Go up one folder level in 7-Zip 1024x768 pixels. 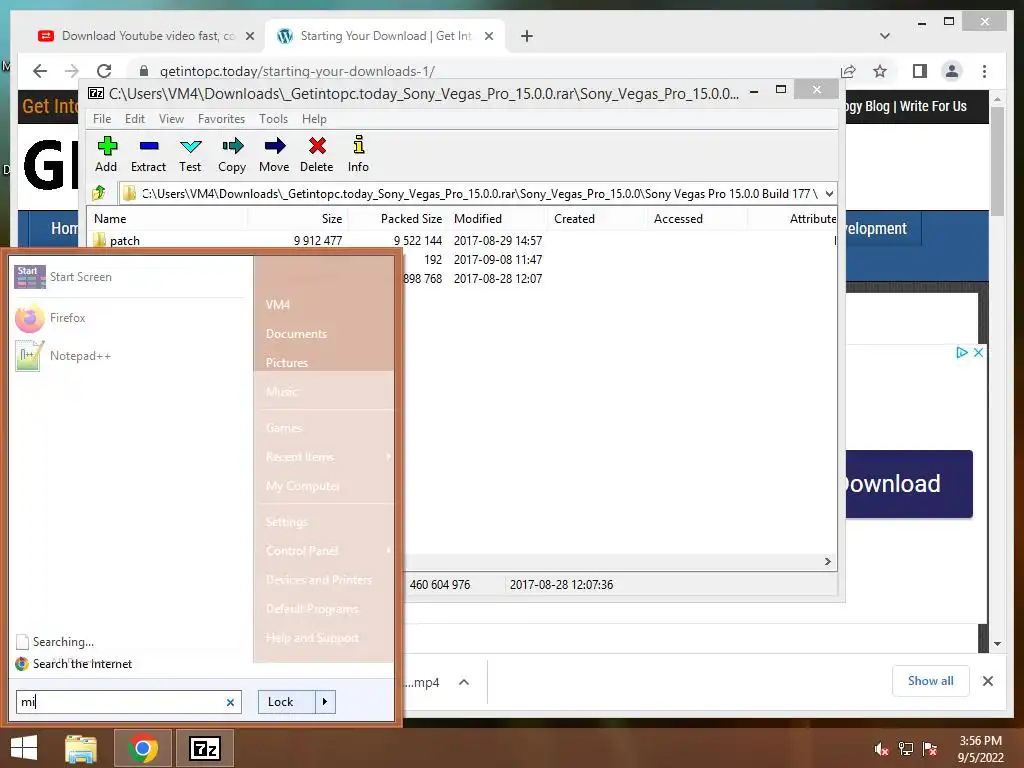pos(99,193)
